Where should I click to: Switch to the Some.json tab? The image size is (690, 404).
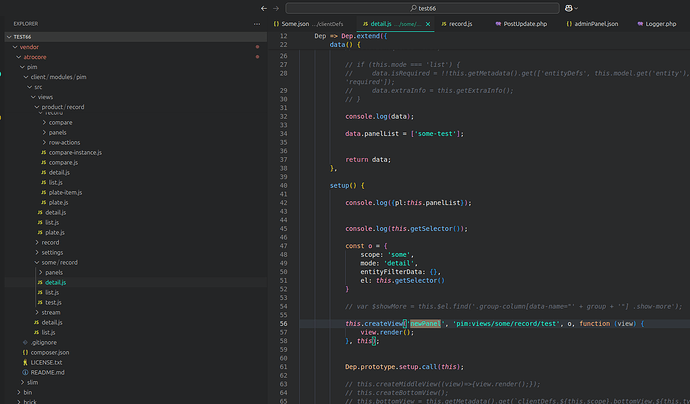coord(308,24)
